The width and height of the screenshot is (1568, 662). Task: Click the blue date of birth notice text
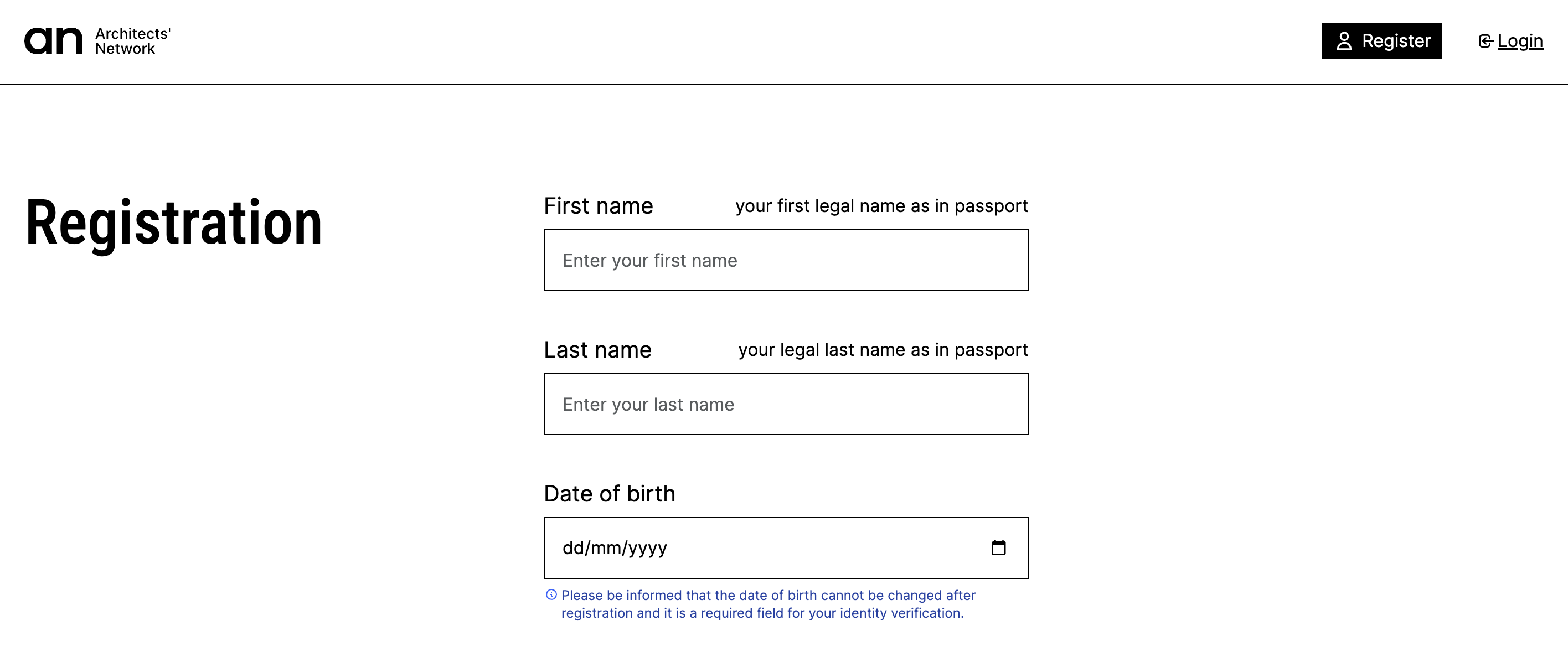click(767, 603)
